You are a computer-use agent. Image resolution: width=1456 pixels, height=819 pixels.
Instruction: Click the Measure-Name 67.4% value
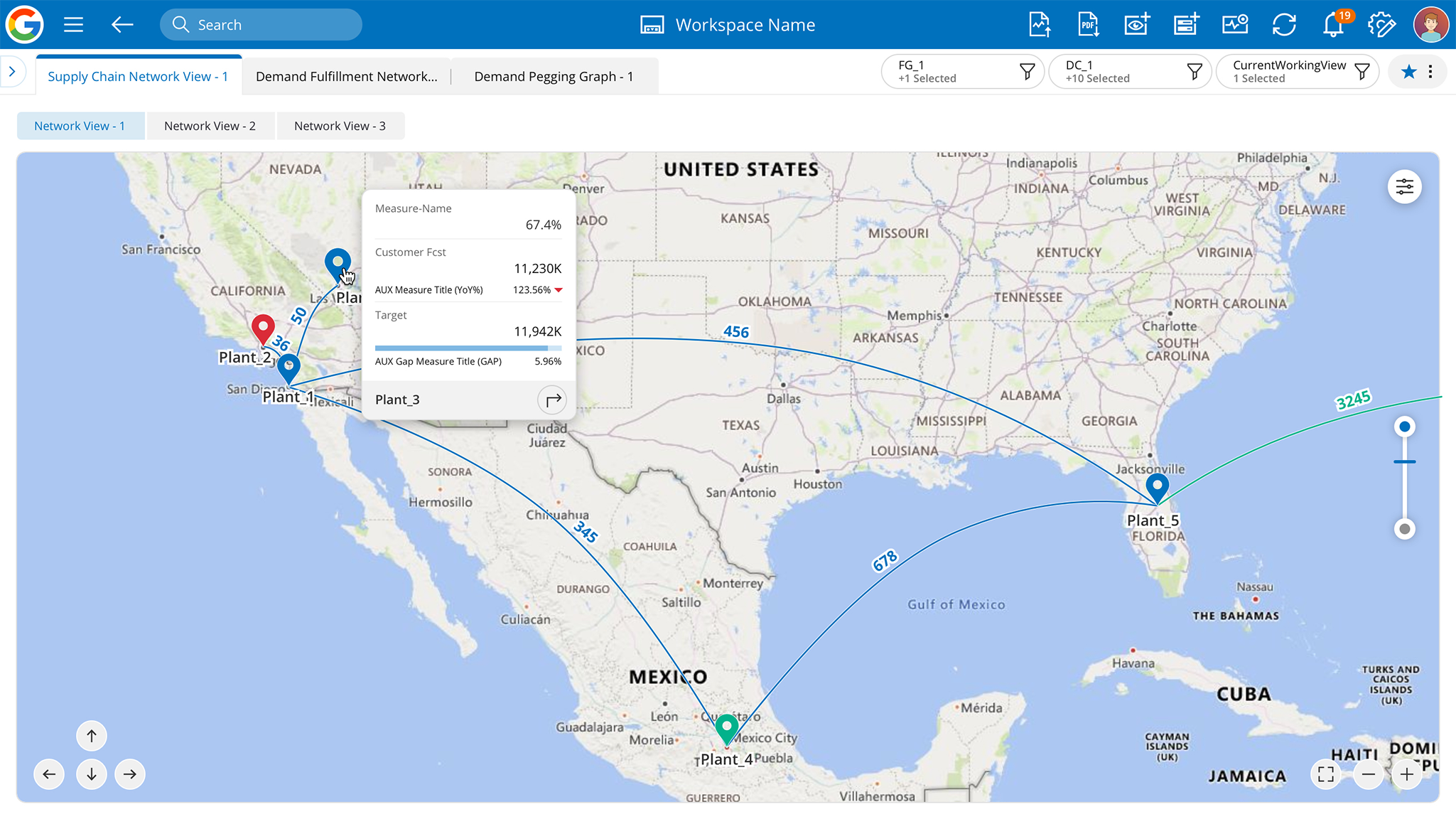pos(543,225)
